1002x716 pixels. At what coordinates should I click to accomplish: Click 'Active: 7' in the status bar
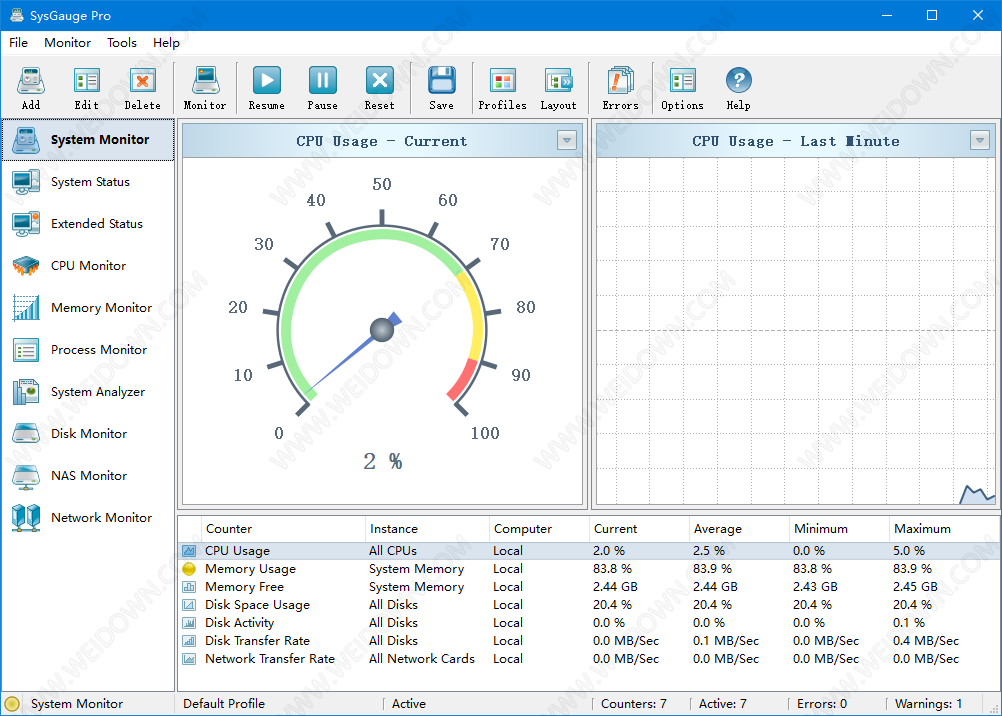click(722, 704)
